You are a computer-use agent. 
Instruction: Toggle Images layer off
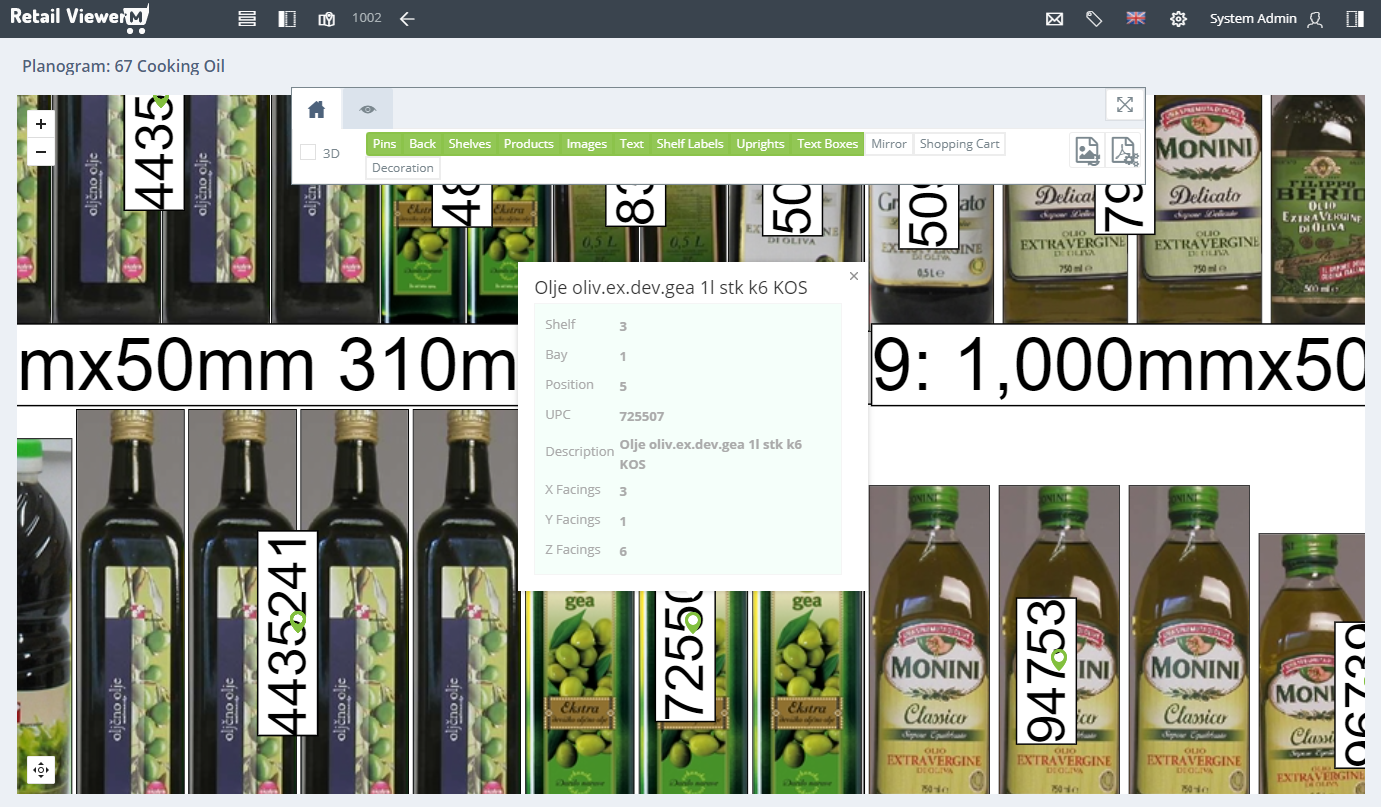coord(587,144)
